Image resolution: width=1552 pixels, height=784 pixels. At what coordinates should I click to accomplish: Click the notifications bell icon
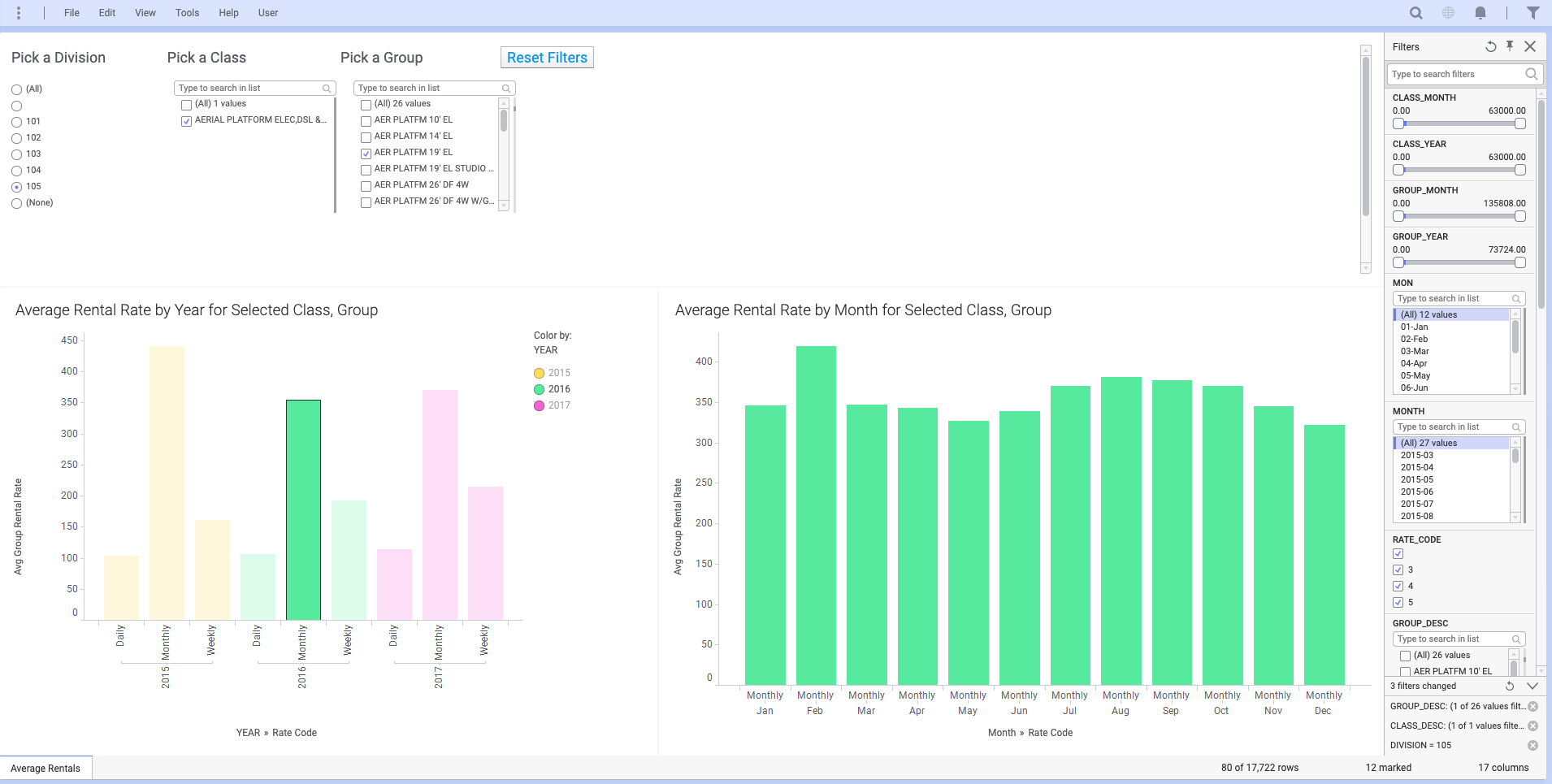(x=1480, y=13)
